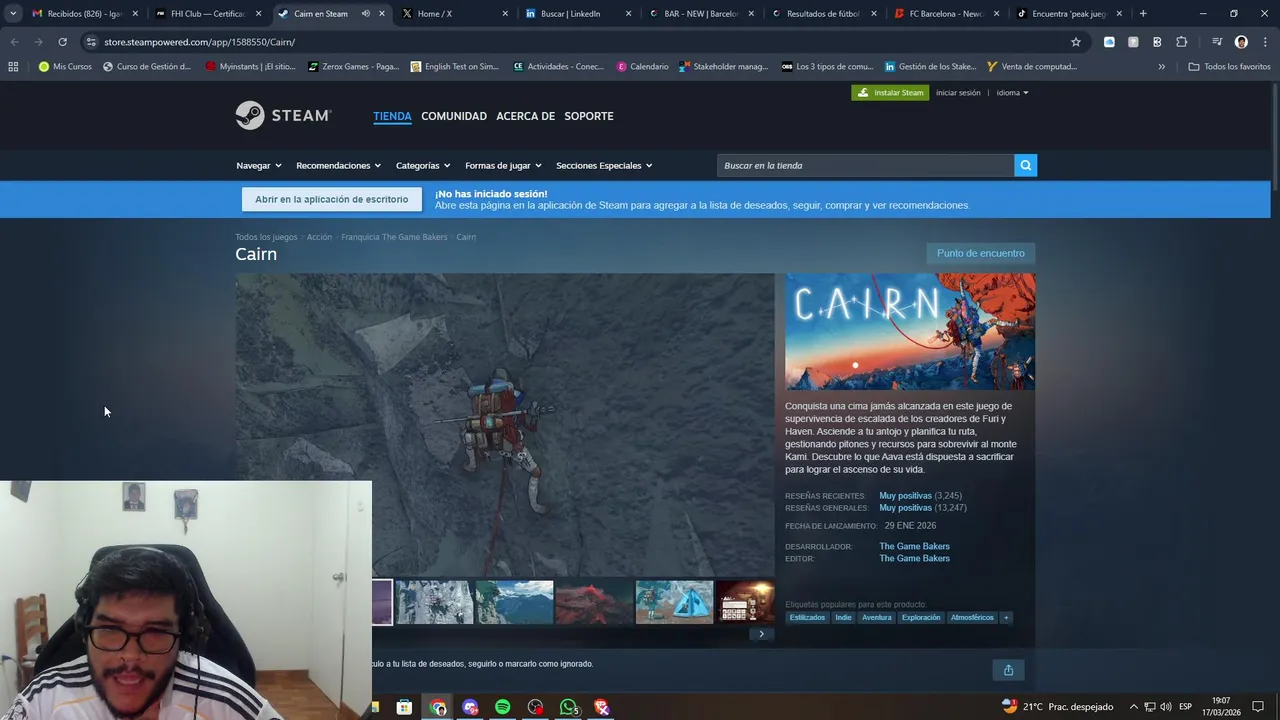1280x720 pixels.
Task: Click the Acción breadcrumb link
Action: (x=319, y=237)
